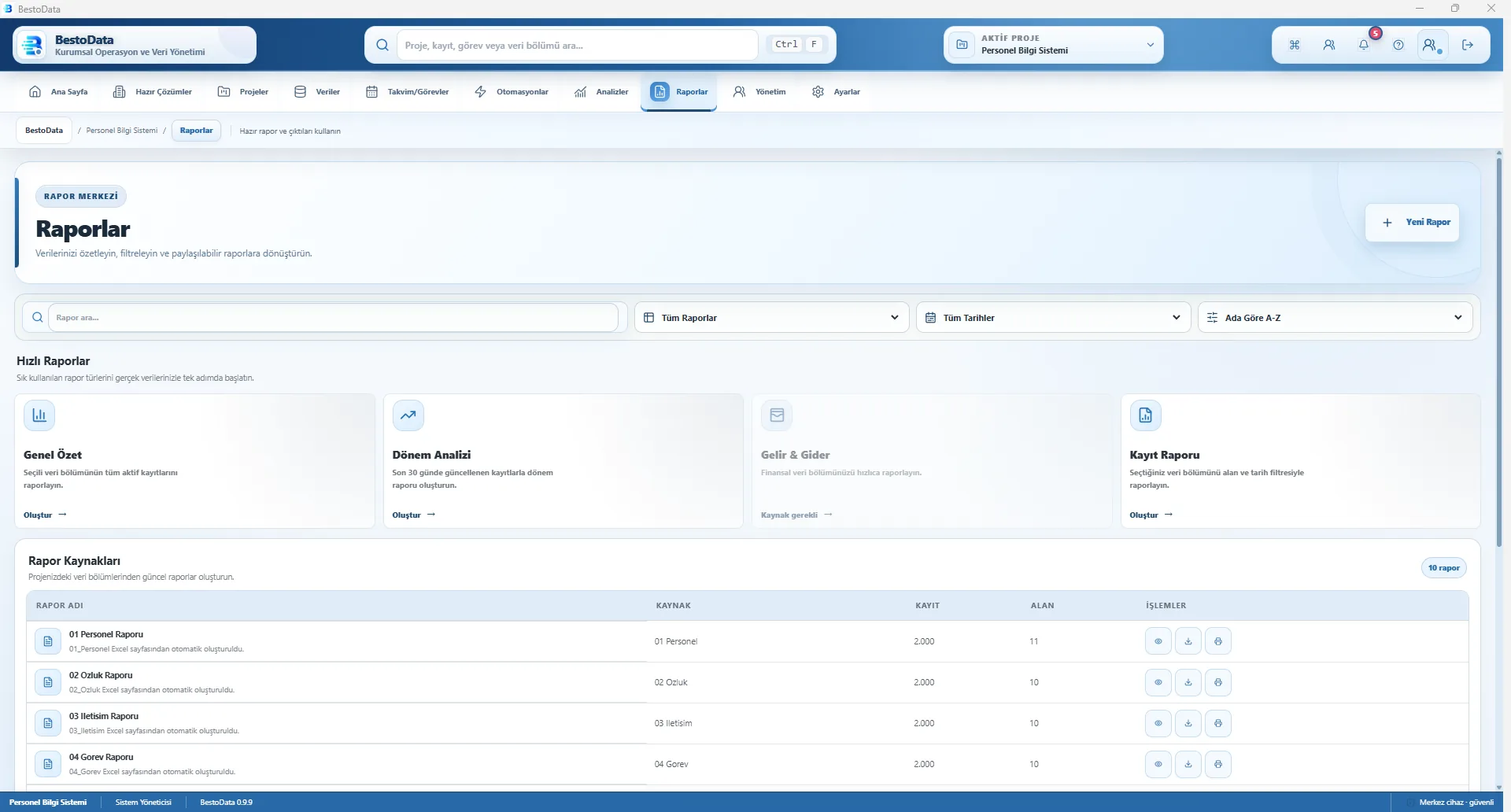This screenshot has width=1511, height=812.
Task: Focus the Rapor ara search field
Action: tap(333, 318)
